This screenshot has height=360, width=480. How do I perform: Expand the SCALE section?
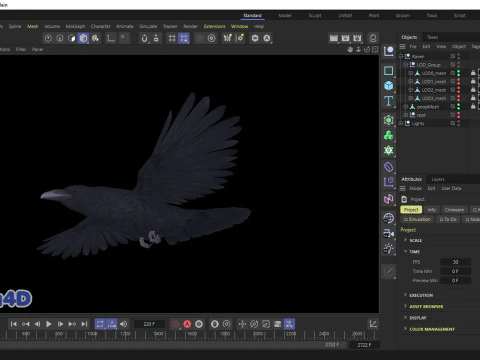pos(405,240)
